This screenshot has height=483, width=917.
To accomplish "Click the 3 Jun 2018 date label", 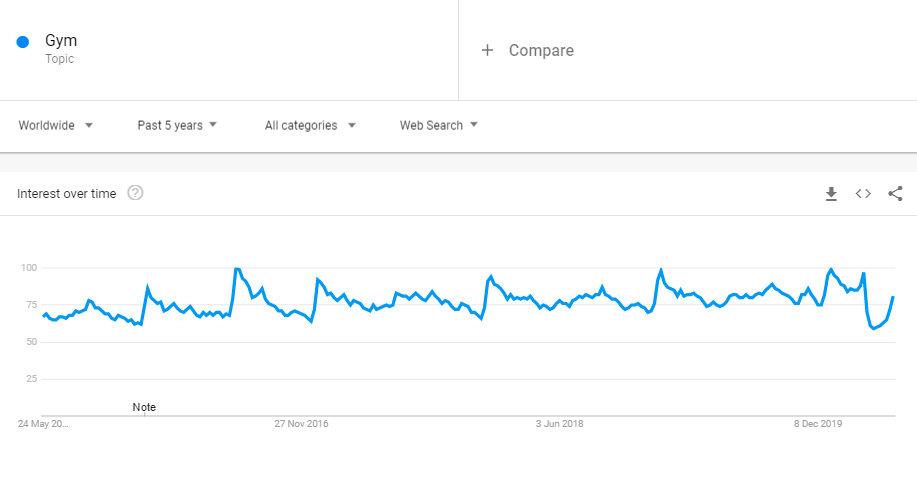I will click(x=559, y=424).
